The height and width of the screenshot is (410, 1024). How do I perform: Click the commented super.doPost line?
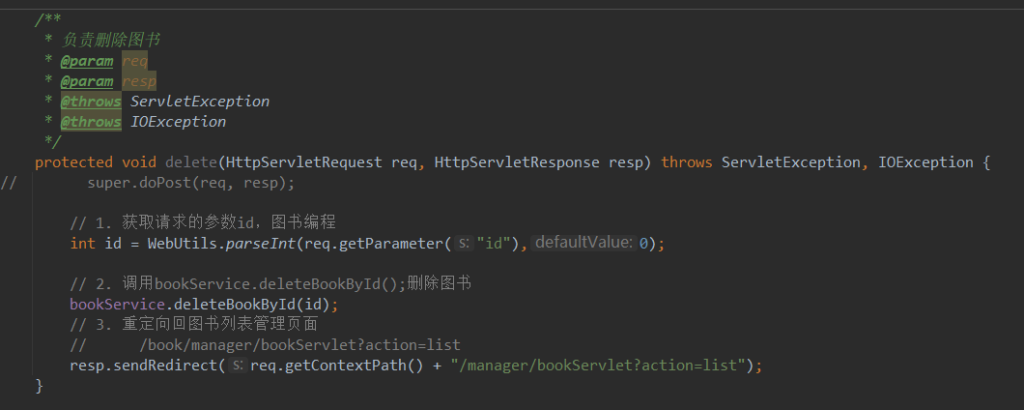(165, 182)
